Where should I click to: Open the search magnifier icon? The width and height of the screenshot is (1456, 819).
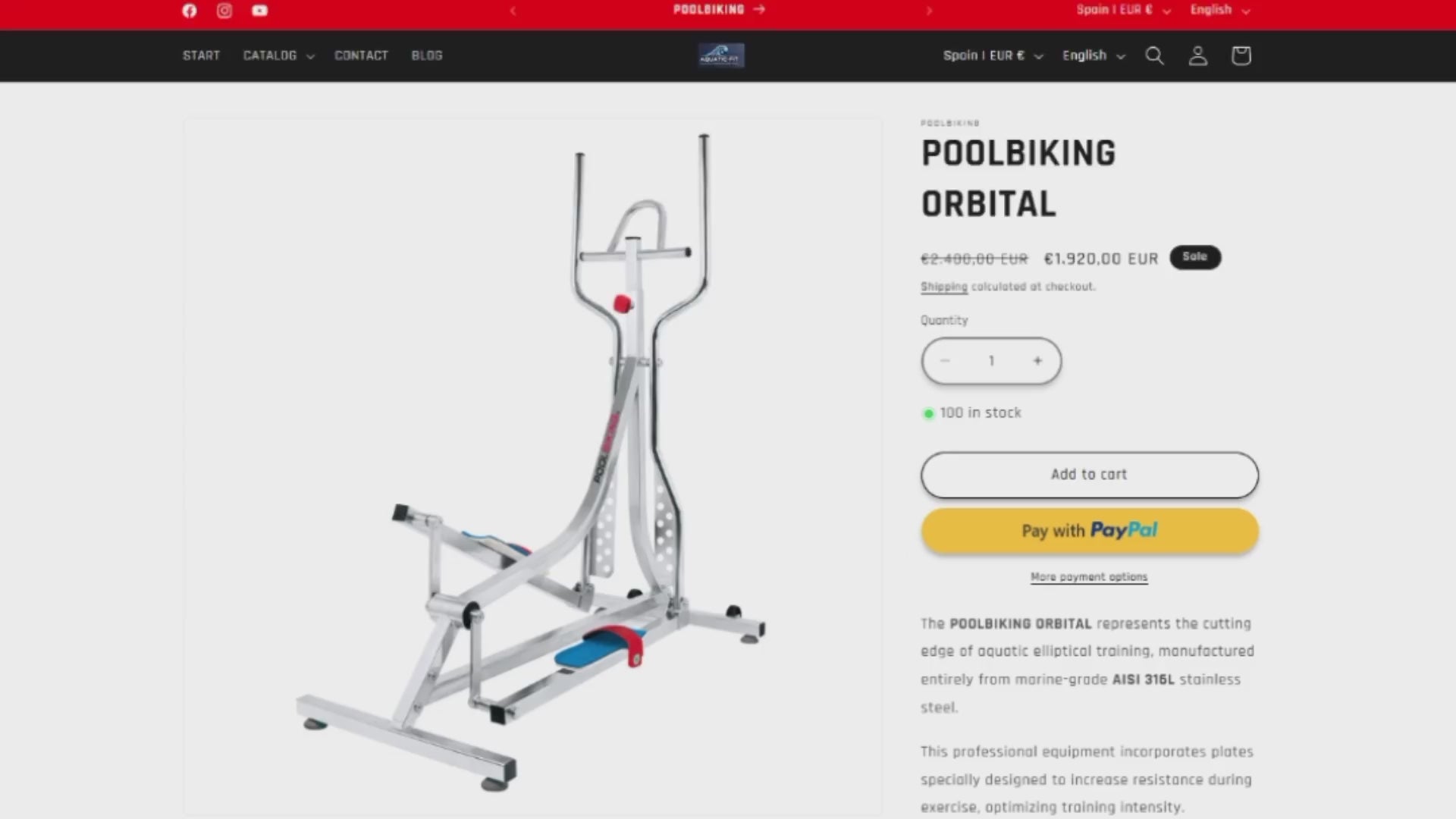1154,55
